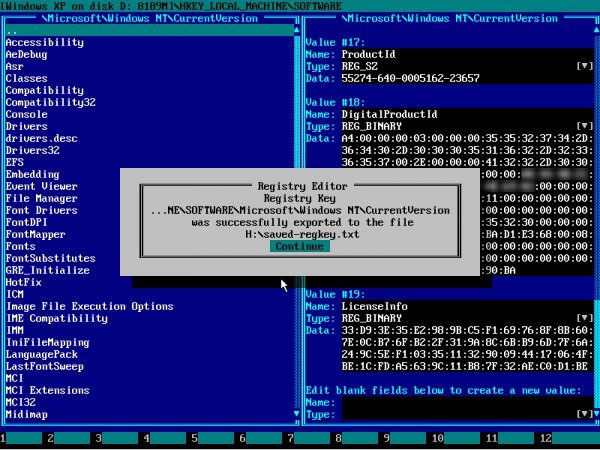This screenshot has width=600, height=450.
Task: Edit the DigitalProductId name field
Action: pos(467,114)
